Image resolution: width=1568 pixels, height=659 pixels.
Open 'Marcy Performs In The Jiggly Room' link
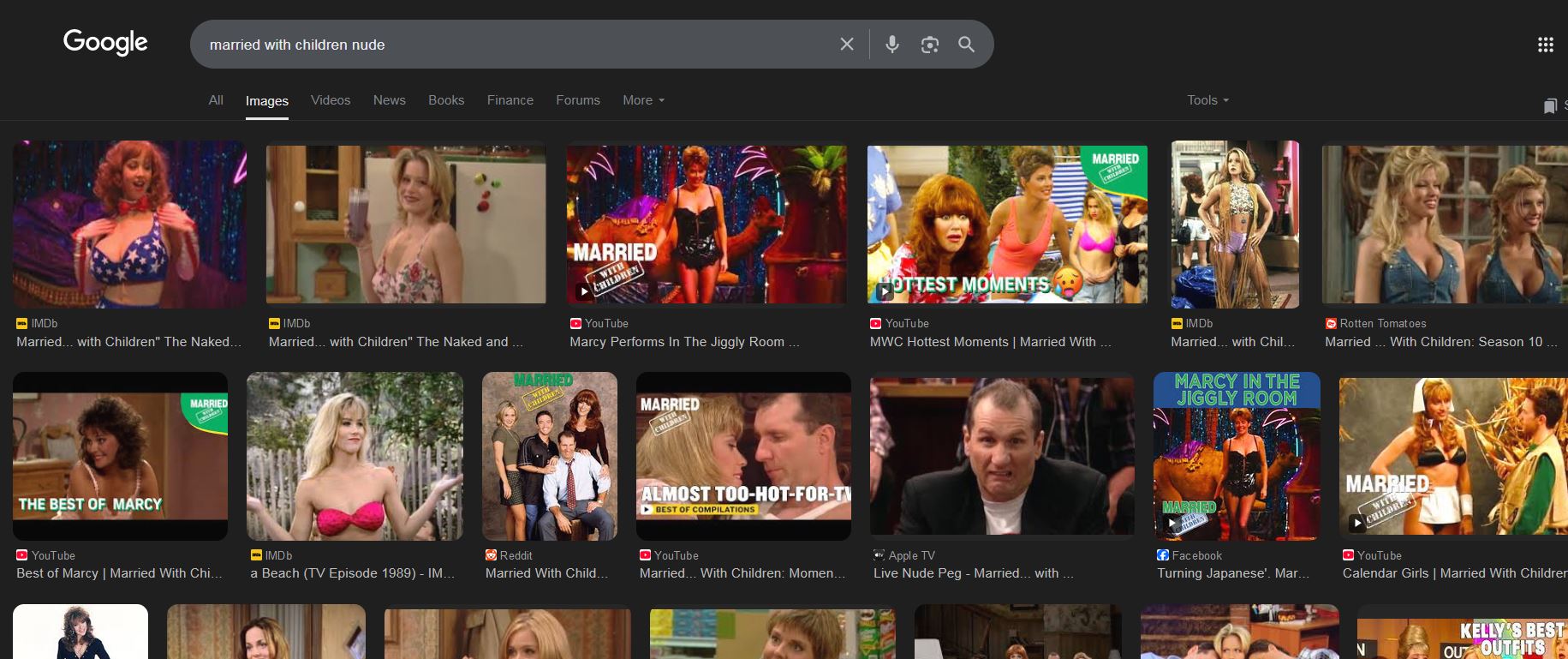pos(684,342)
